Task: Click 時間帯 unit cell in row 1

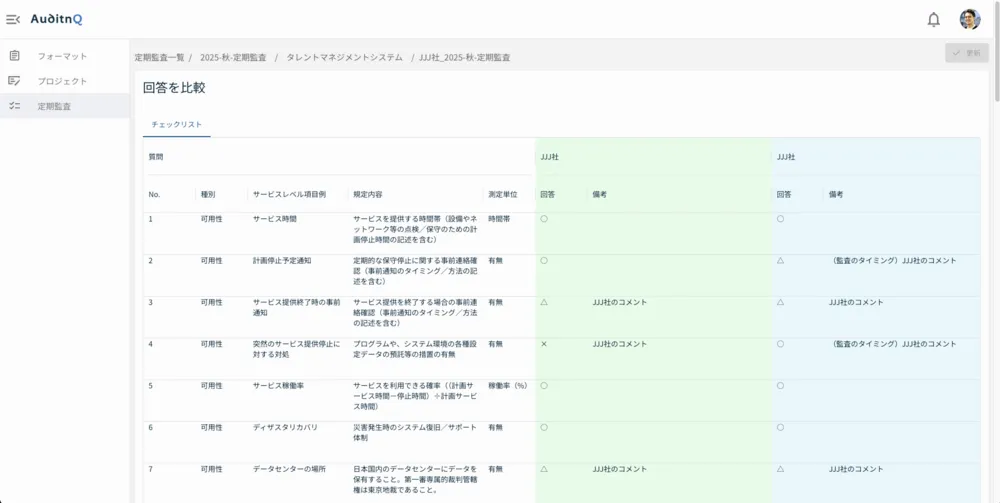Action: tap(499, 219)
